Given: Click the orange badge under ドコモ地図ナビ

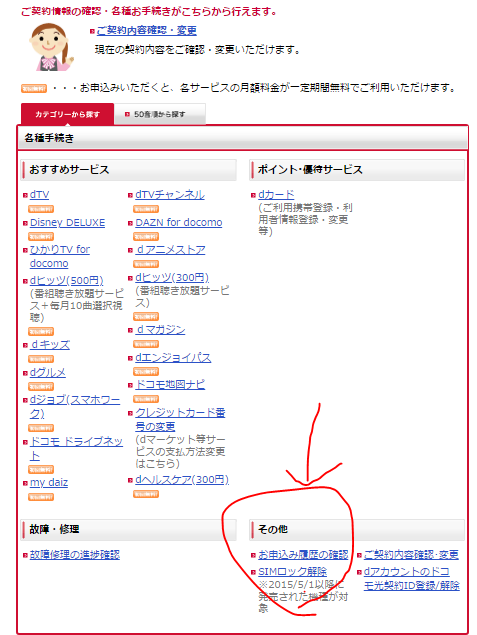Looking at the screenshot, I should (146, 399).
